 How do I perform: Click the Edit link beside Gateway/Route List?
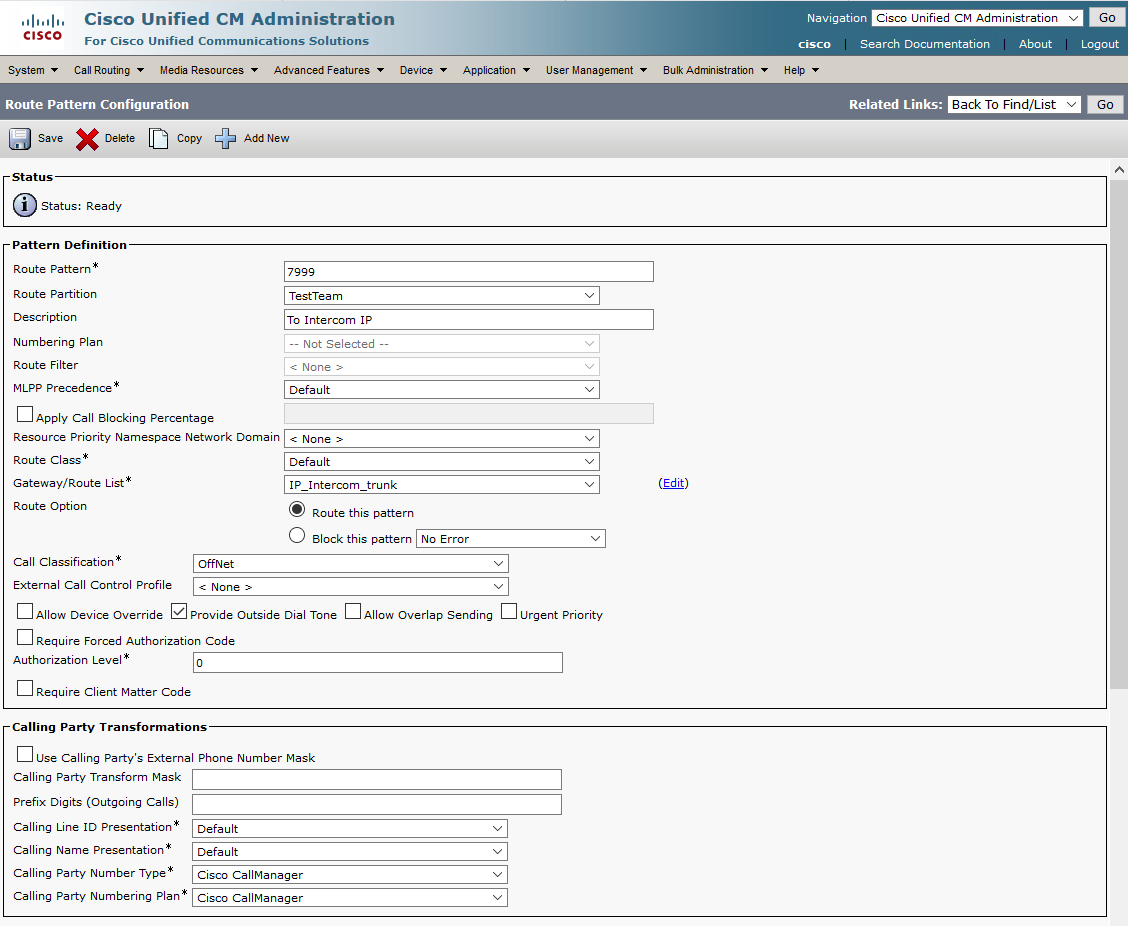673,483
